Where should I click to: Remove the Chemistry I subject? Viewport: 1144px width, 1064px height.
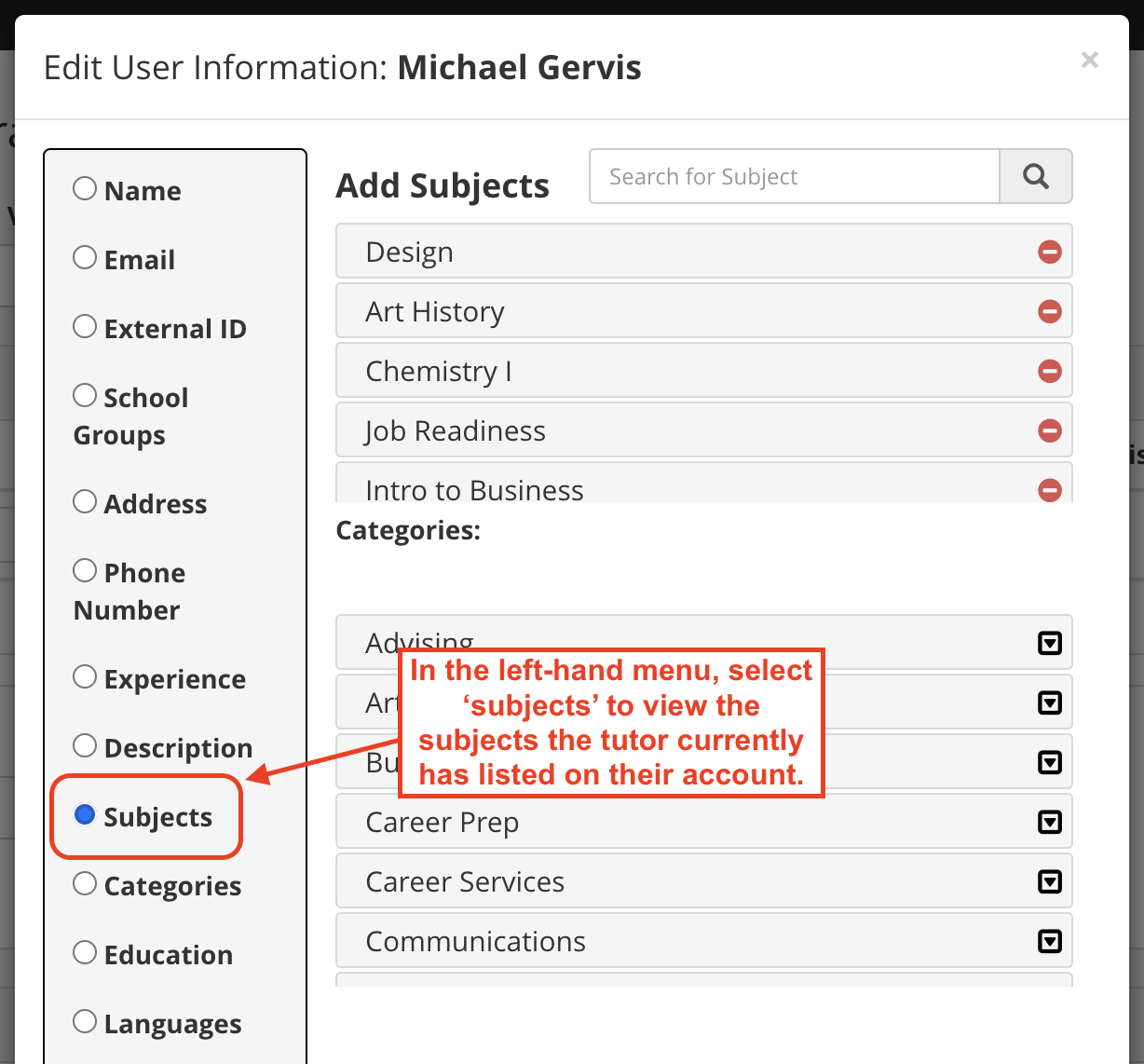[1050, 371]
